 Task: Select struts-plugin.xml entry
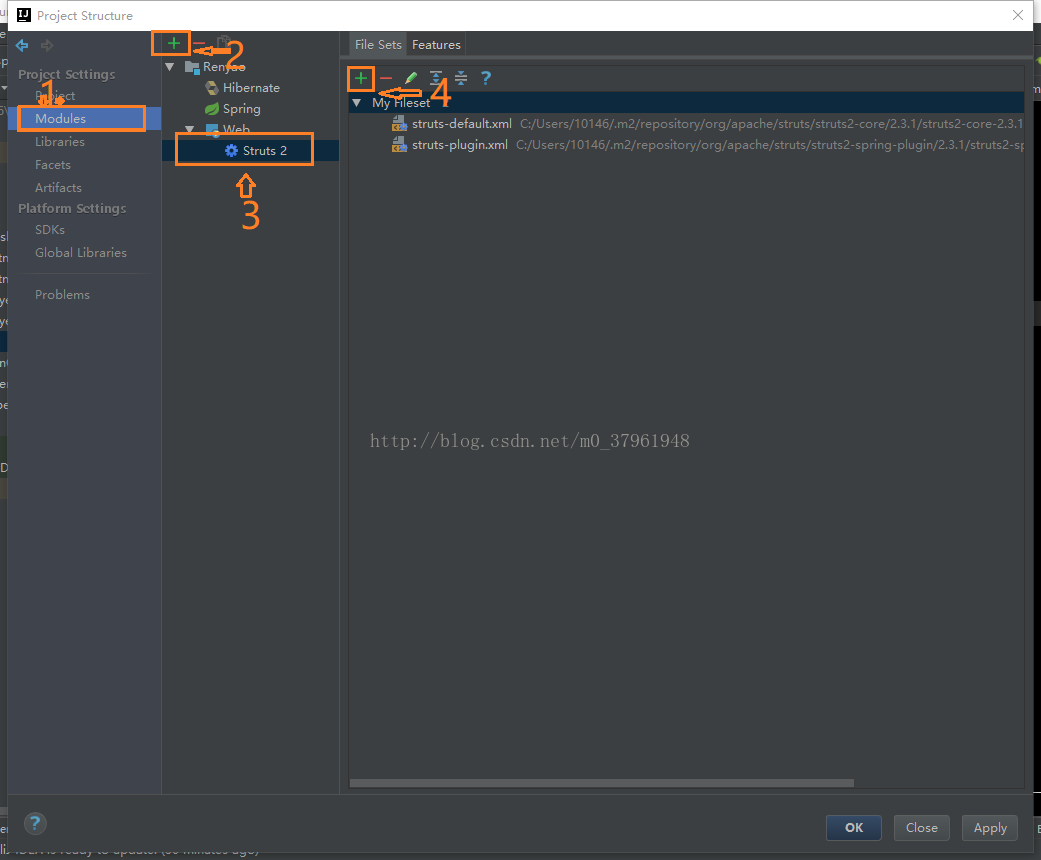(x=459, y=145)
